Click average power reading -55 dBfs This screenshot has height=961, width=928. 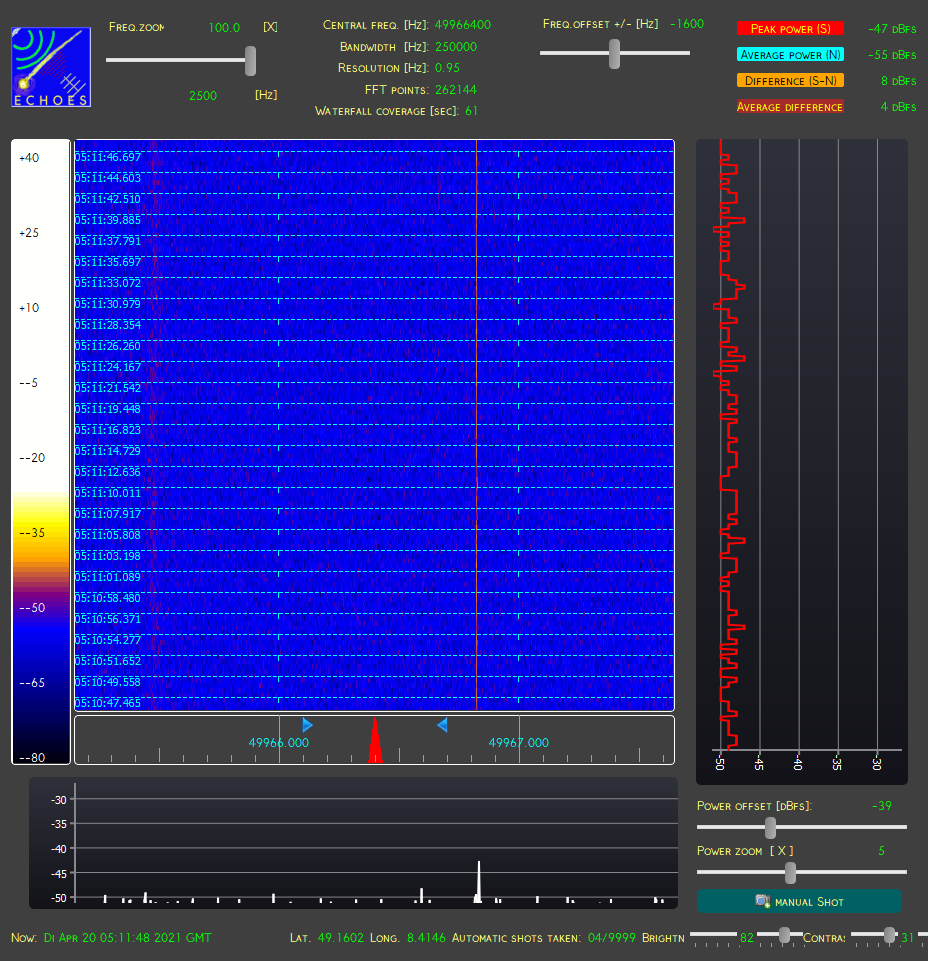pos(892,55)
